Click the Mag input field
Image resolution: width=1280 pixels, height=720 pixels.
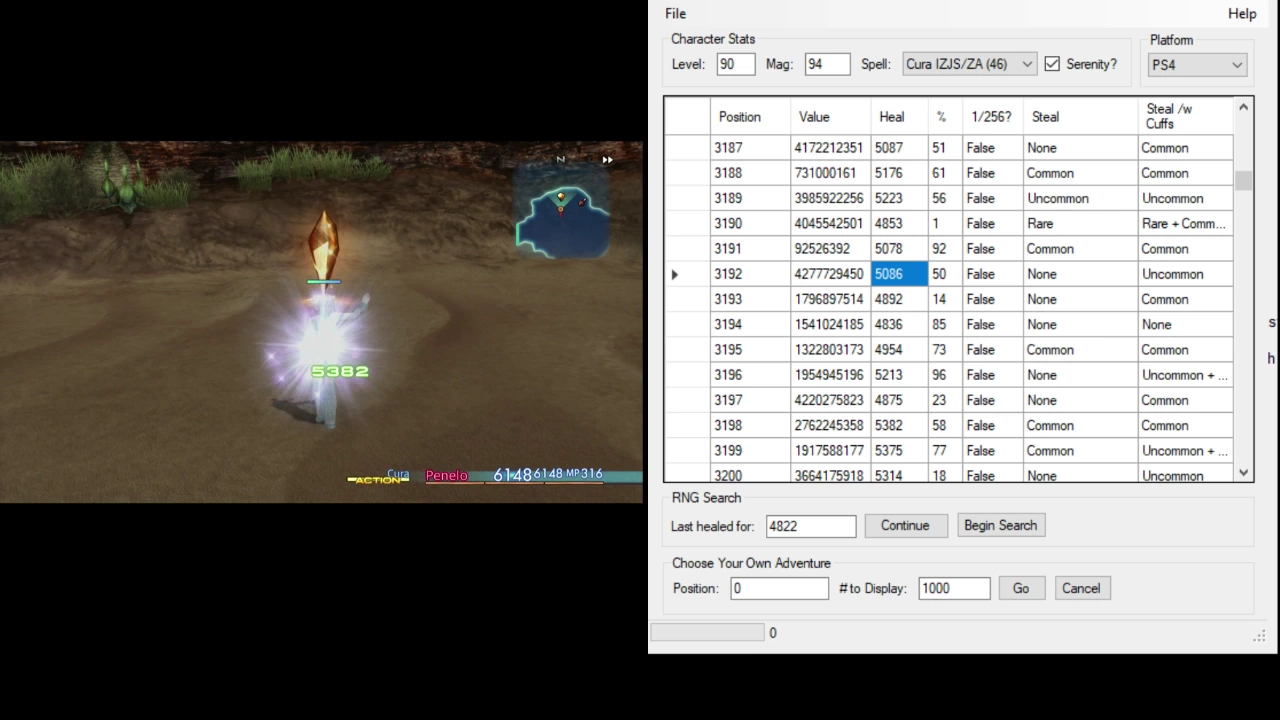[x=827, y=64]
